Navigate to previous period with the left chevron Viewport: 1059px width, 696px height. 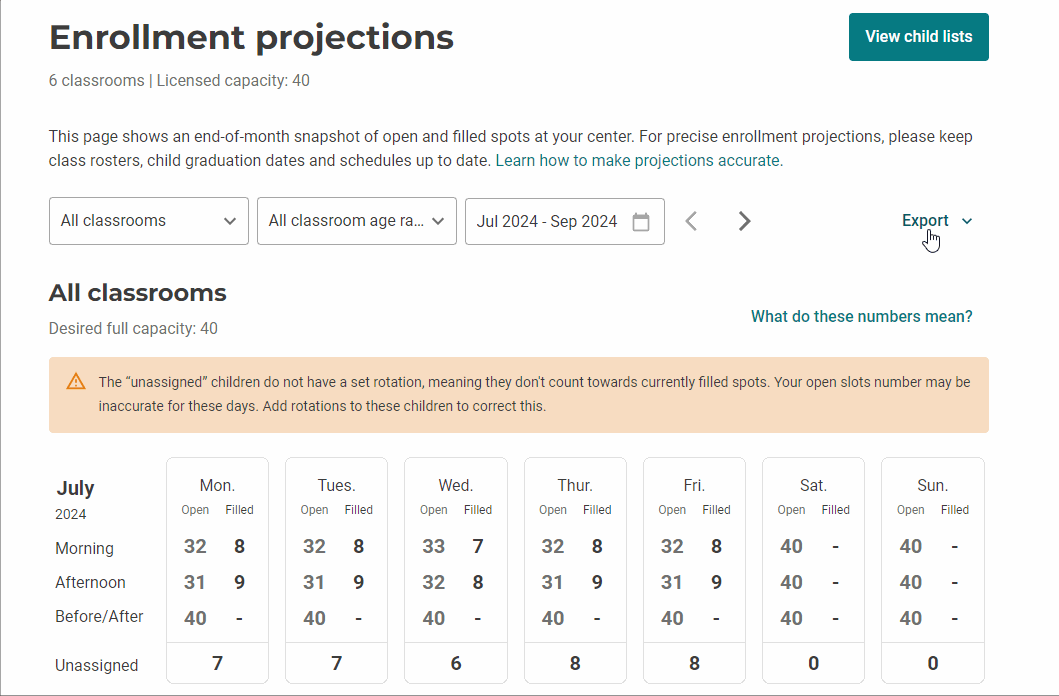(691, 221)
